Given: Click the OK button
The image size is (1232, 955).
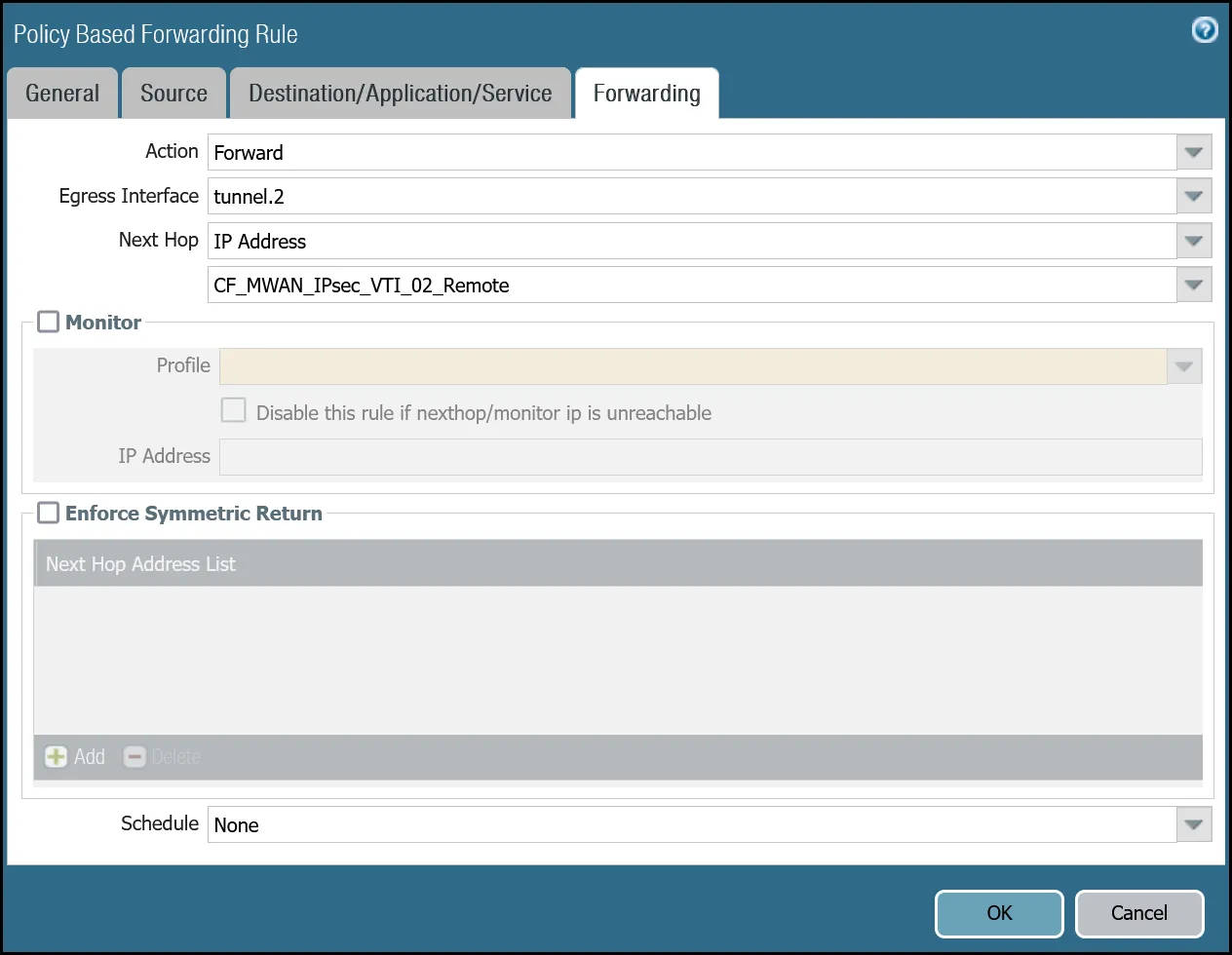Looking at the screenshot, I should tap(999, 913).
